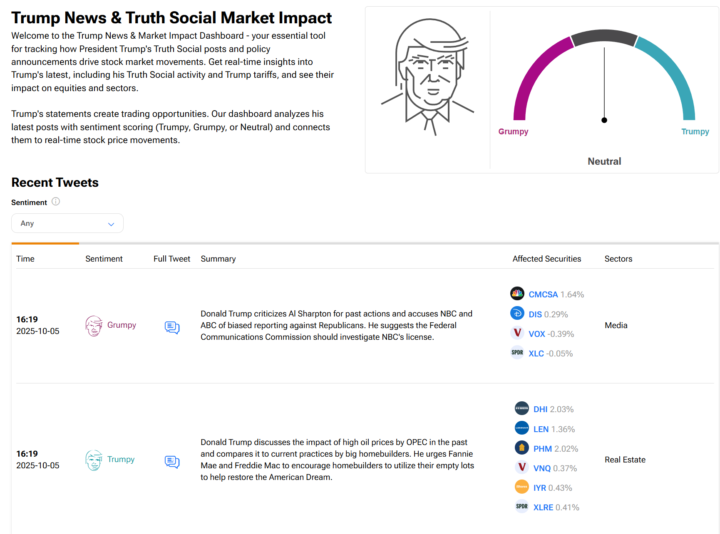Screen dimensions: 720x534
Task: Click the CMCSA Comcast logo icon
Action: 517,294
